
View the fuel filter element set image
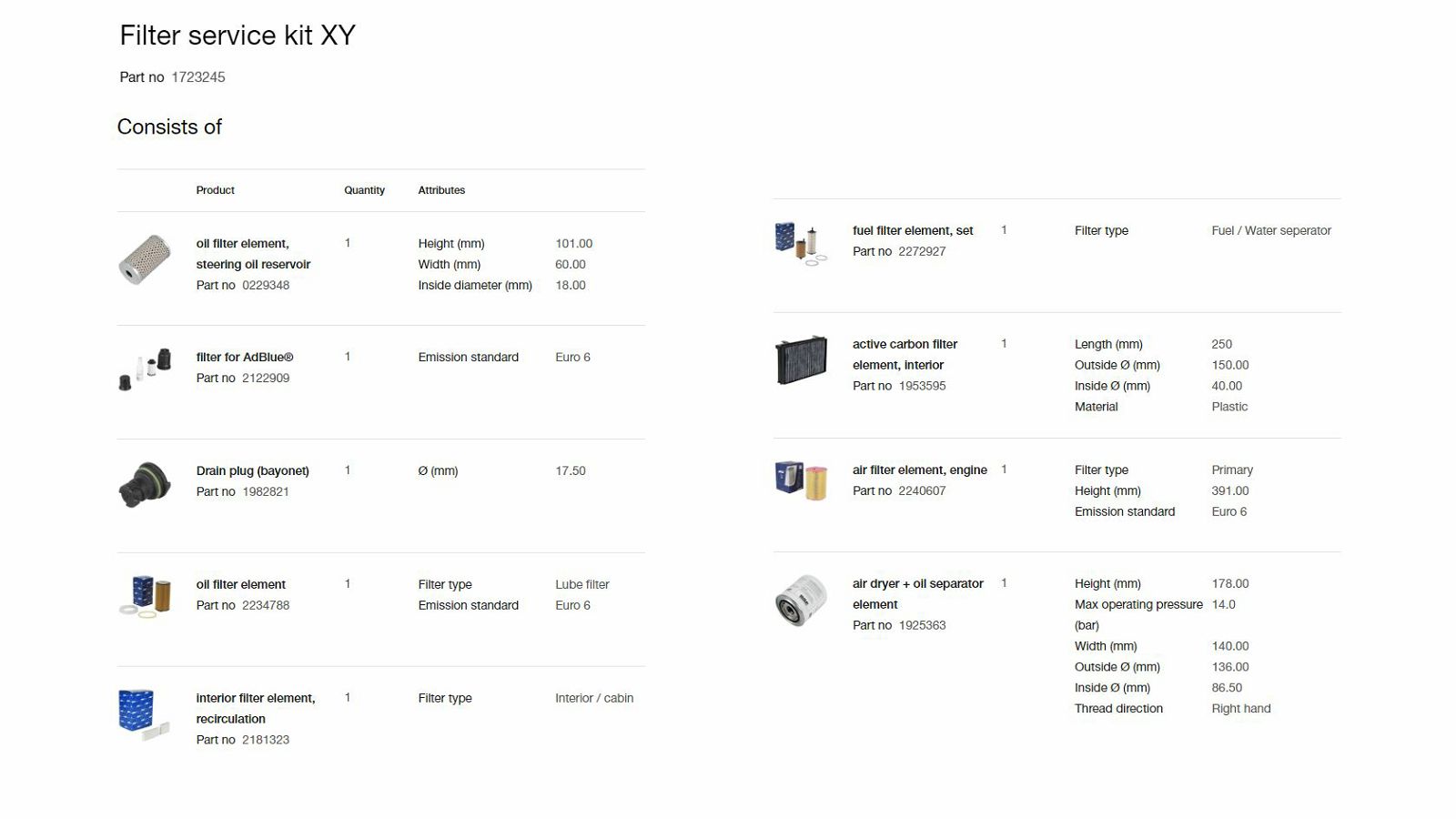click(x=801, y=243)
